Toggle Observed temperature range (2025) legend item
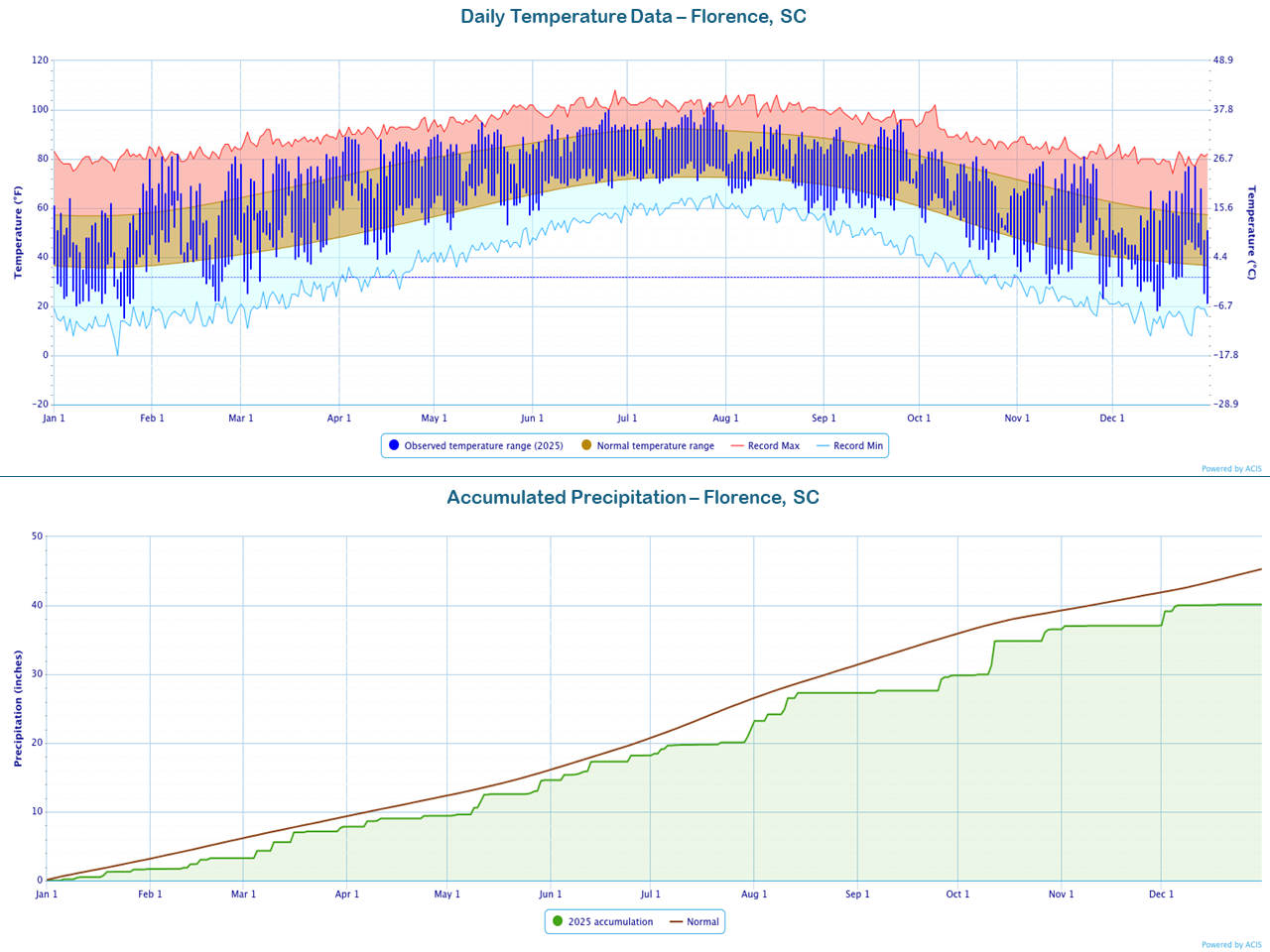 (x=483, y=446)
